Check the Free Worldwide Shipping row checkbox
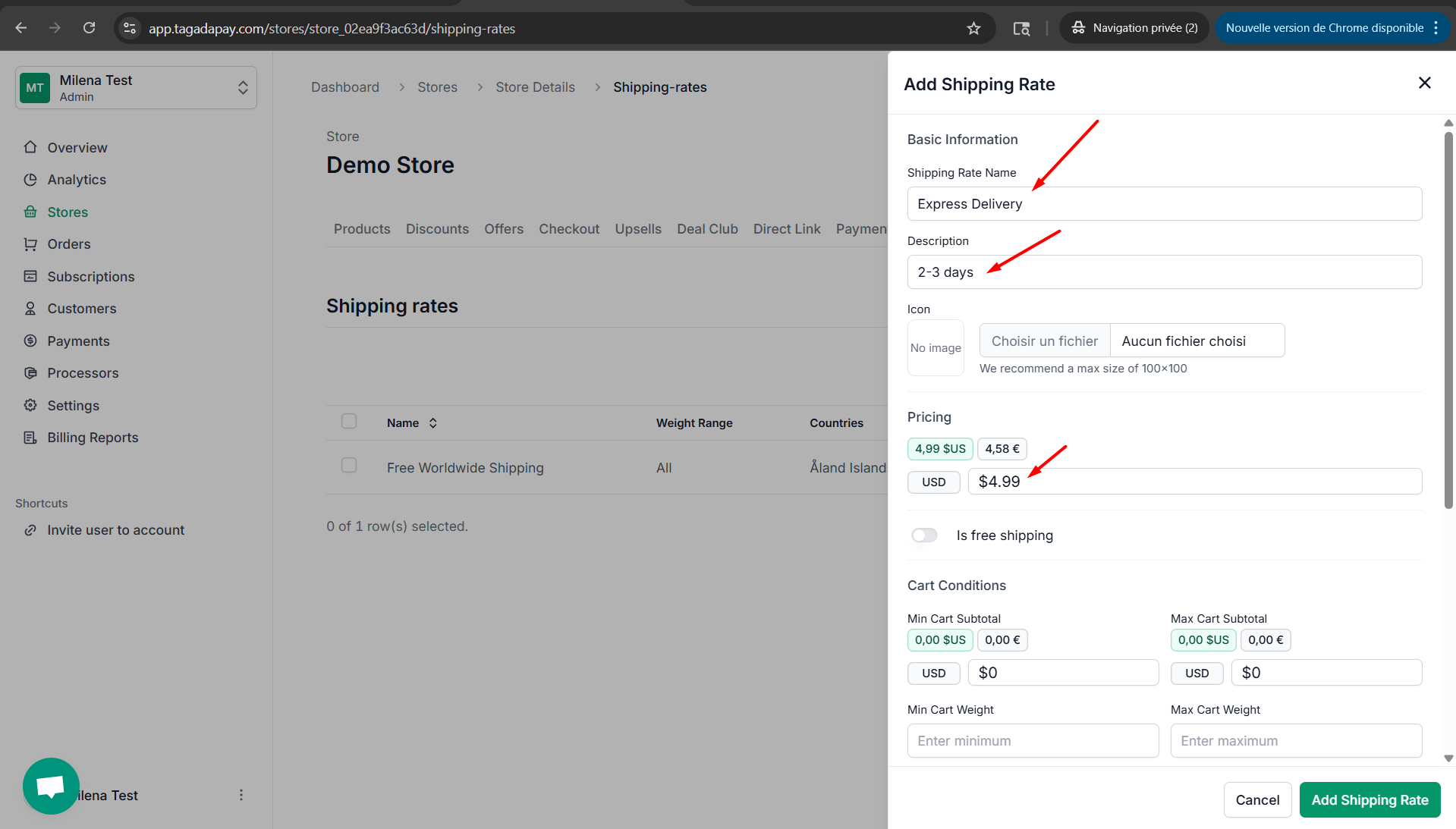Image resolution: width=1456 pixels, height=829 pixels. click(349, 465)
